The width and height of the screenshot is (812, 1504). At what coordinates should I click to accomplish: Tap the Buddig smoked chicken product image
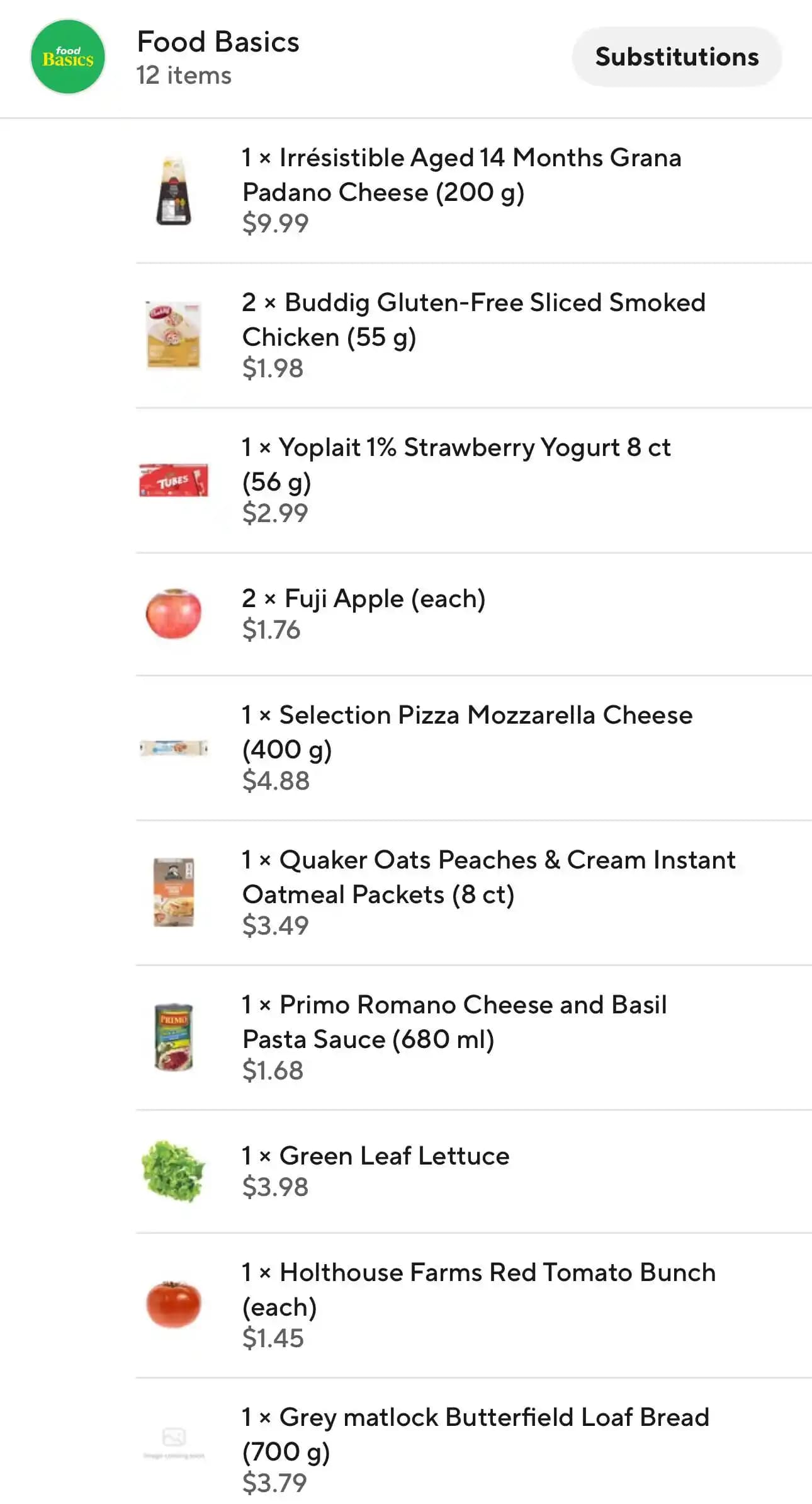click(174, 335)
